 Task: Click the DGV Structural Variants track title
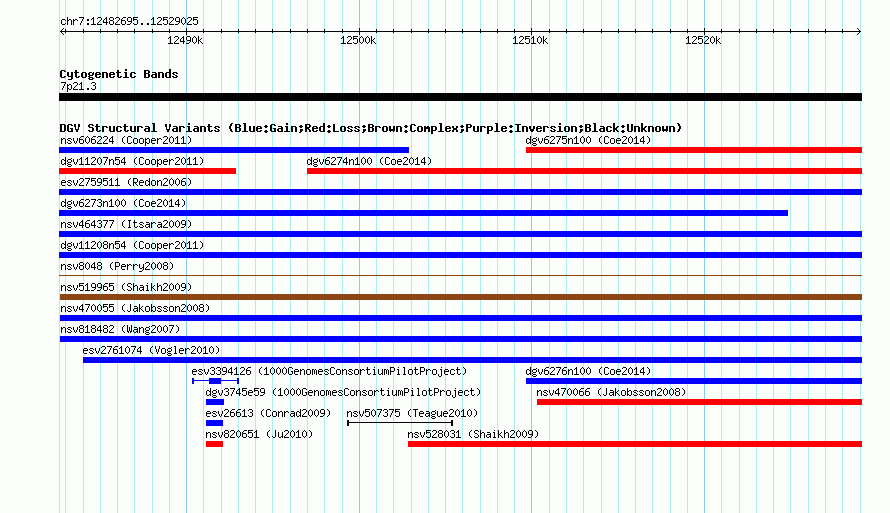(371, 128)
